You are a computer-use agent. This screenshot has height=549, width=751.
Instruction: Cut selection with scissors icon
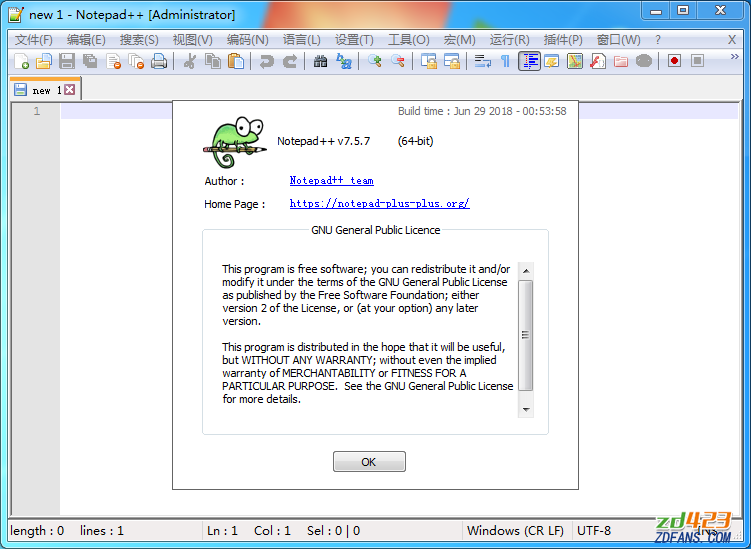point(190,61)
